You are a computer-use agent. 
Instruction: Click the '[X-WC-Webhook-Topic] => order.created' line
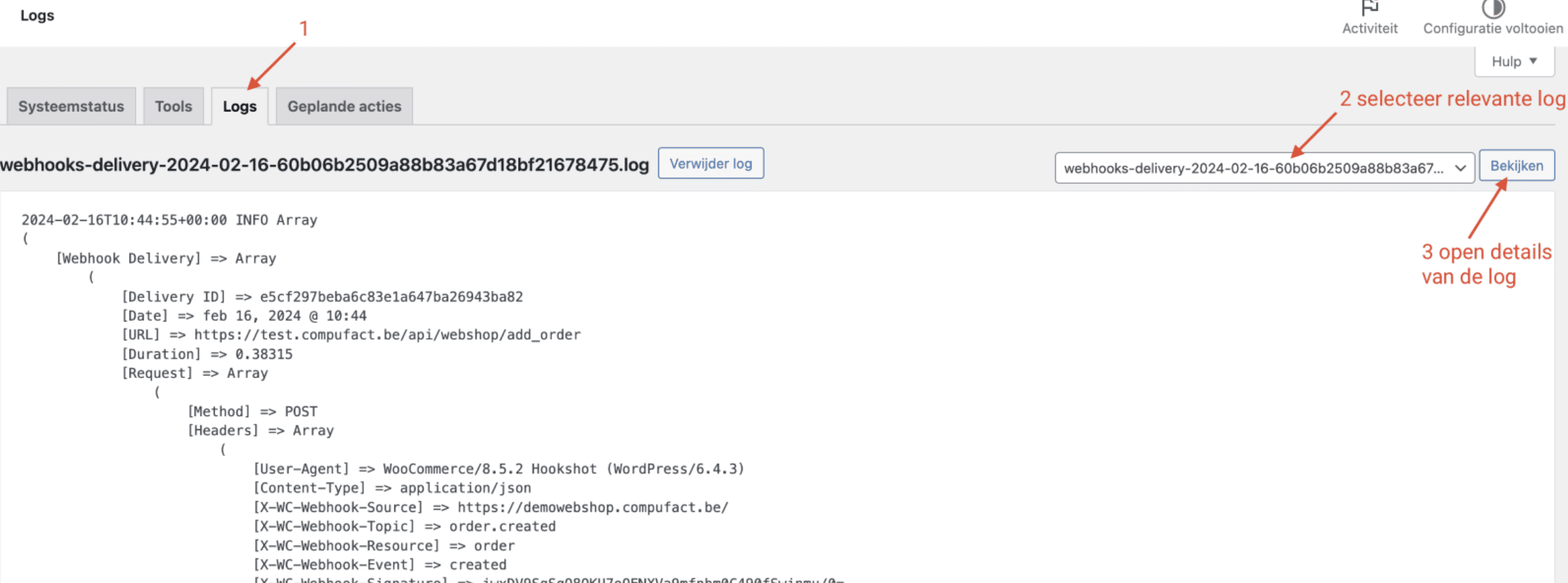(x=404, y=526)
